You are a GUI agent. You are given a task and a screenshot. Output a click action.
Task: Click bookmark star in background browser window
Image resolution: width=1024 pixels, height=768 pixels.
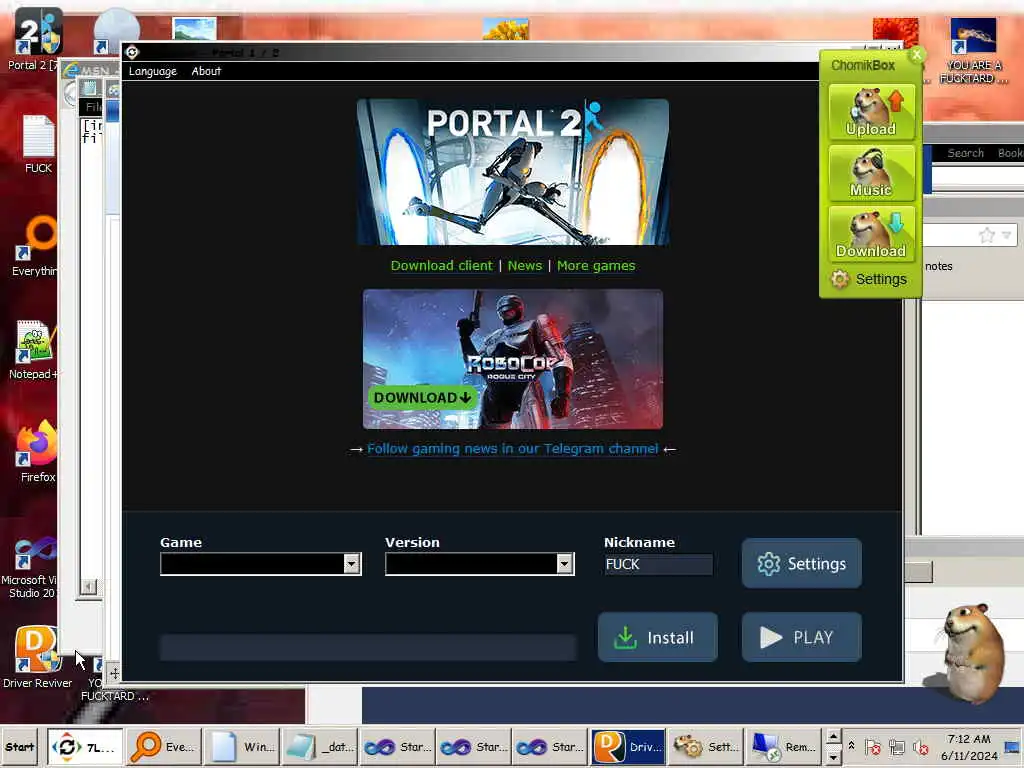986,235
